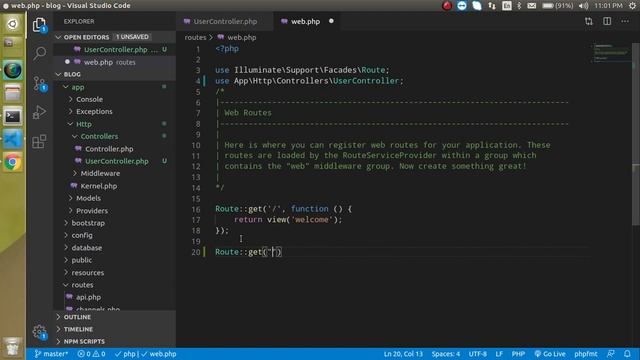Image resolution: width=640 pixels, height=360 pixels.
Task: Select the web.php editor tab
Action: (305, 21)
